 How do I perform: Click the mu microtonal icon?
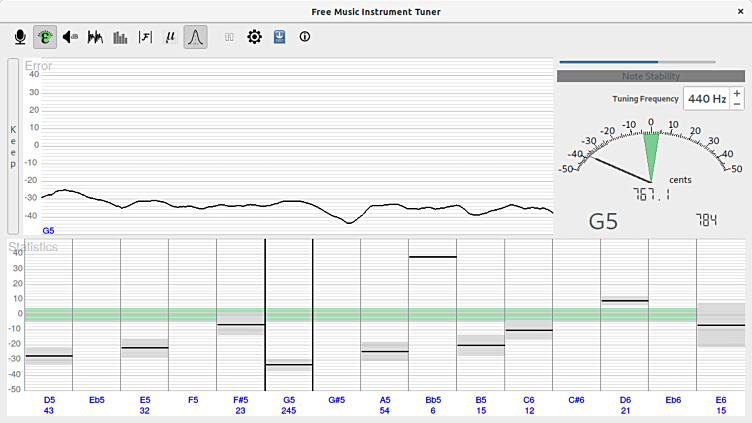pyautogui.click(x=171, y=37)
